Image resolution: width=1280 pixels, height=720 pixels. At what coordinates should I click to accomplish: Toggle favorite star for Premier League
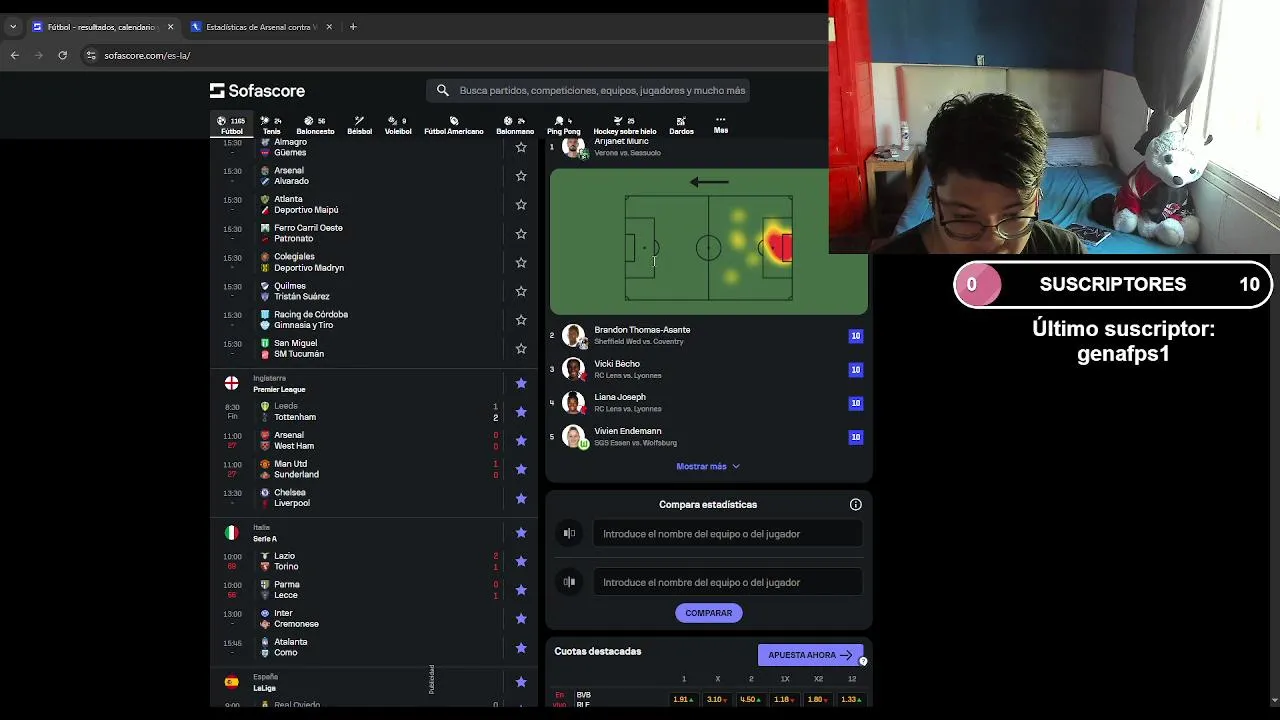(x=521, y=383)
